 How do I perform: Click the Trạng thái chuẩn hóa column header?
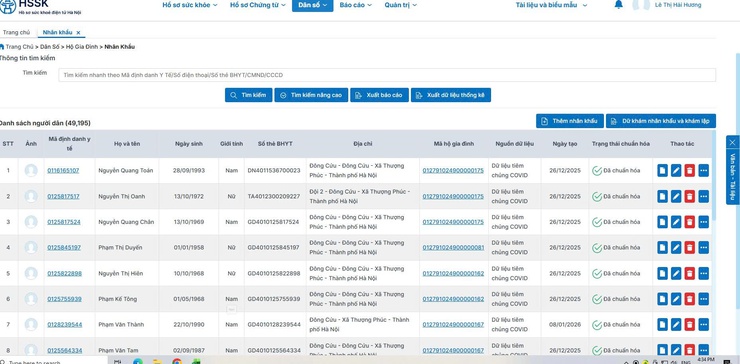click(621, 144)
